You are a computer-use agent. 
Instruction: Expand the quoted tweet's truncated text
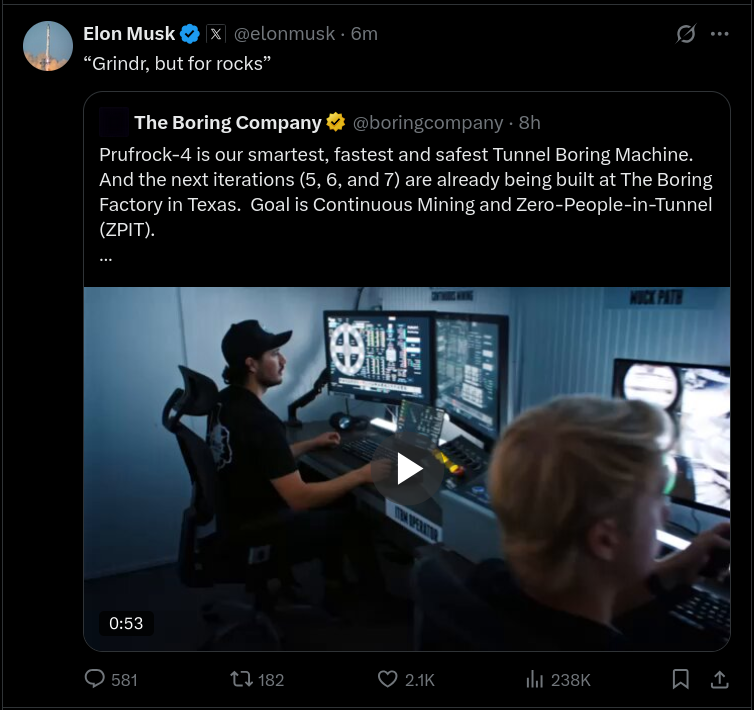106,257
